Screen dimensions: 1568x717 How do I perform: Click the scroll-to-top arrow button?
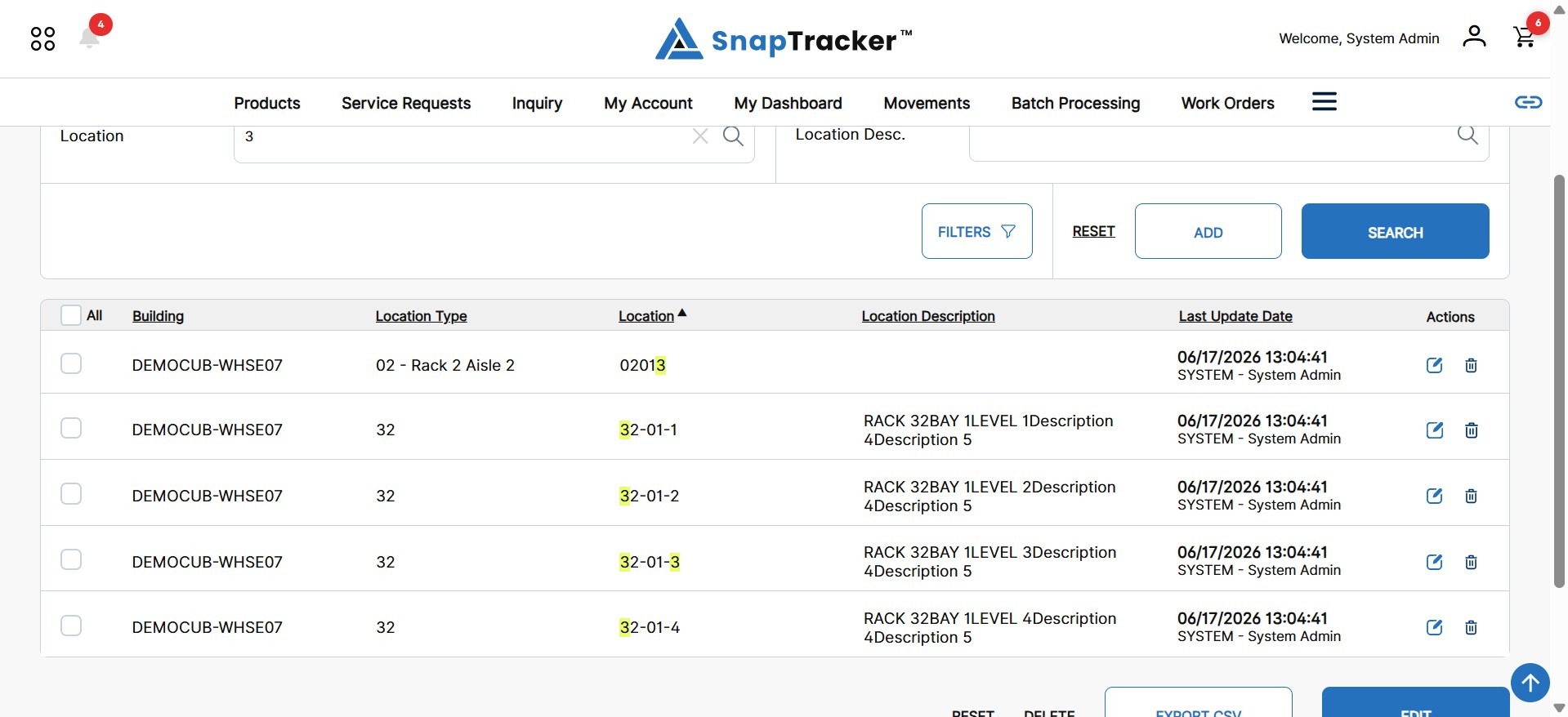pyautogui.click(x=1530, y=683)
